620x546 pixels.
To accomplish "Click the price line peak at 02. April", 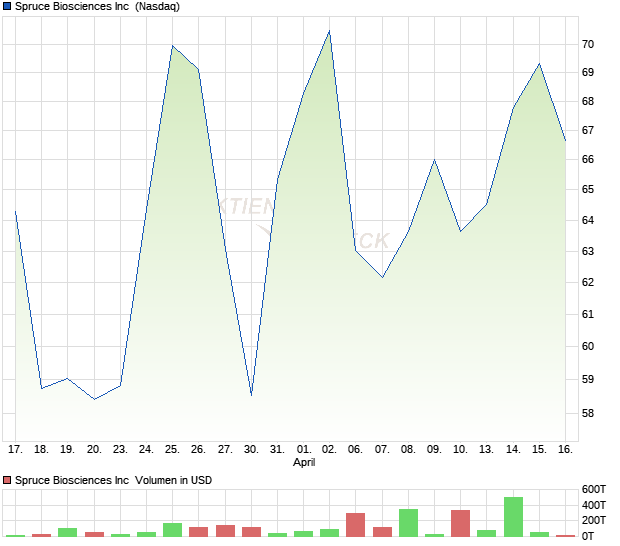I will click(329, 31).
